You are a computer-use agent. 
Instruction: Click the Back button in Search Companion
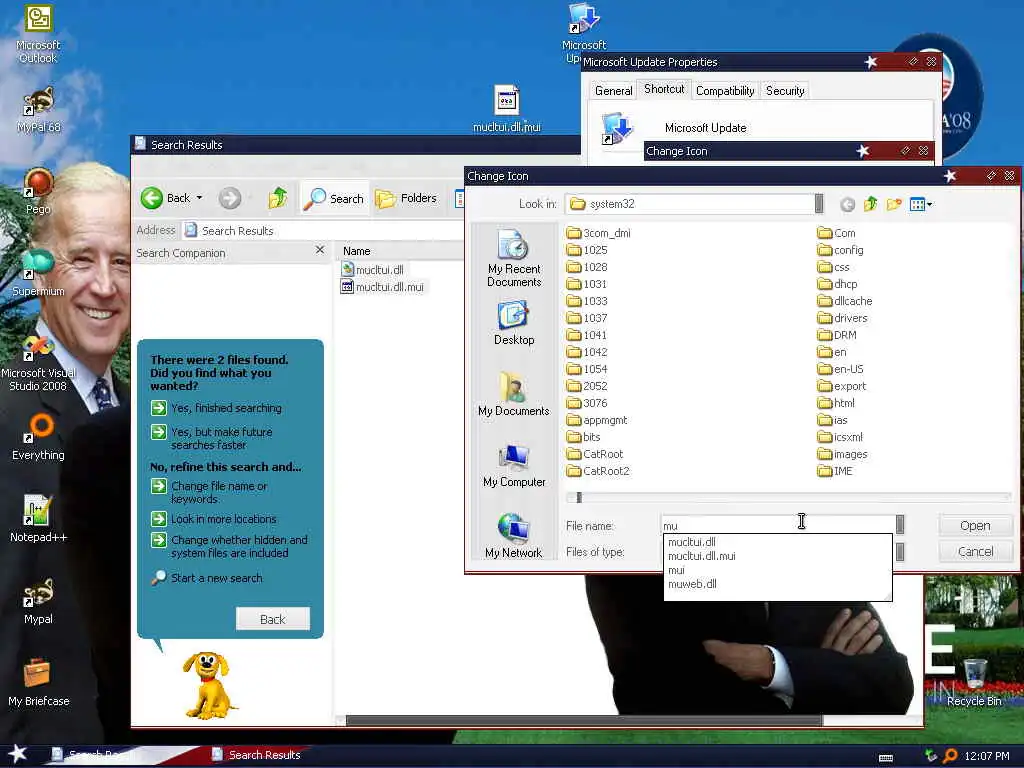pyautogui.click(x=272, y=619)
